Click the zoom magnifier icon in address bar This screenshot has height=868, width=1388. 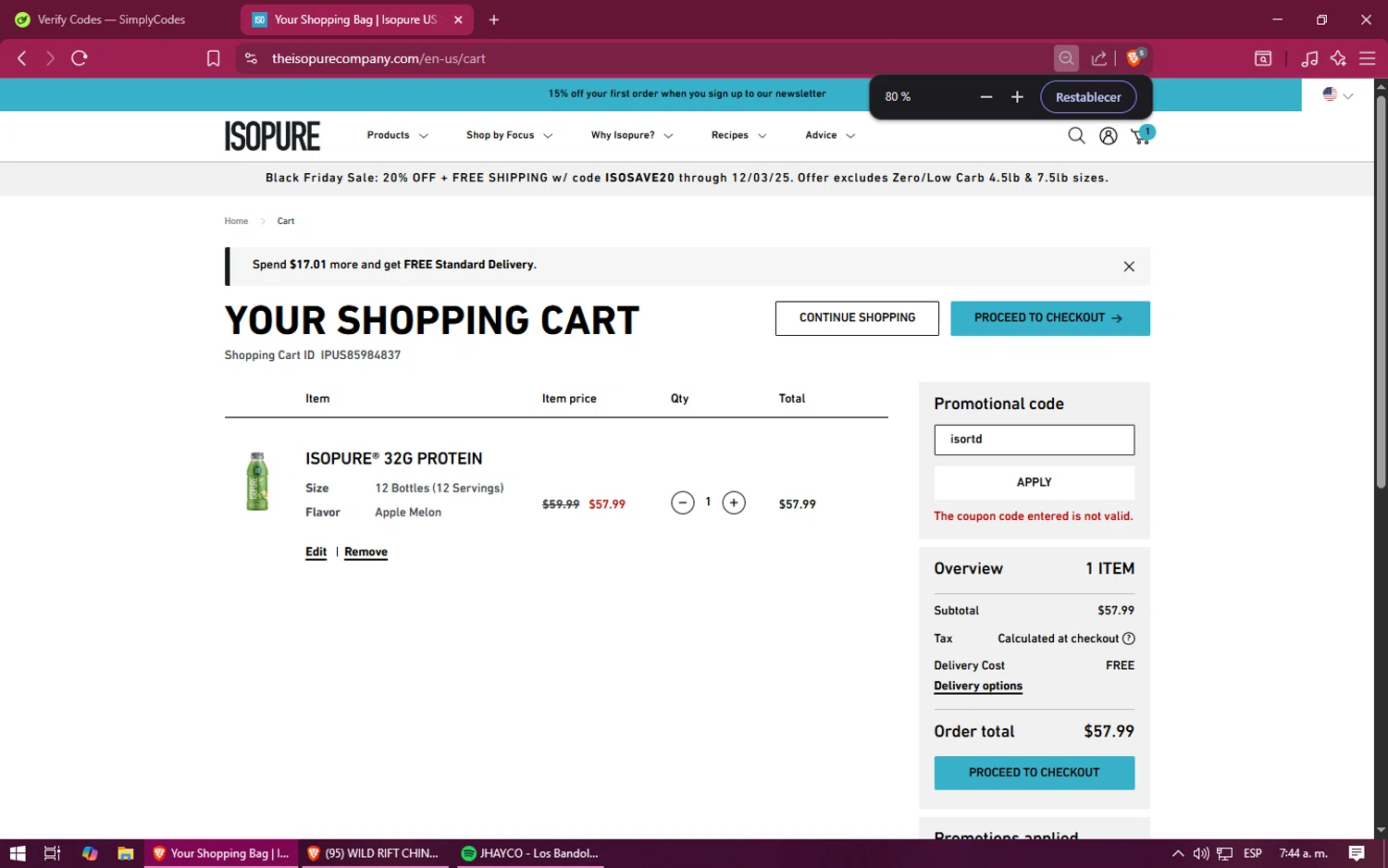point(1066,58)
